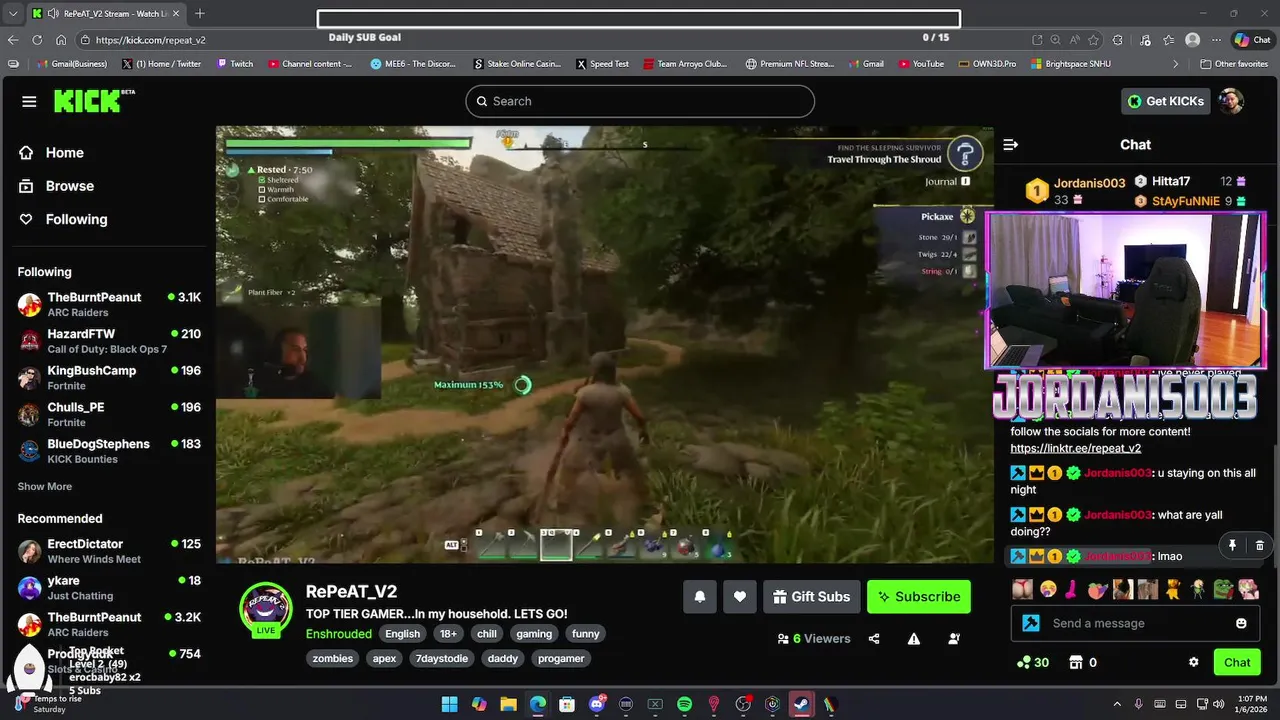The width and height of the screenshot is (1280, 720).
Task: Select the English tag
Action: click(x=402, y=634)
